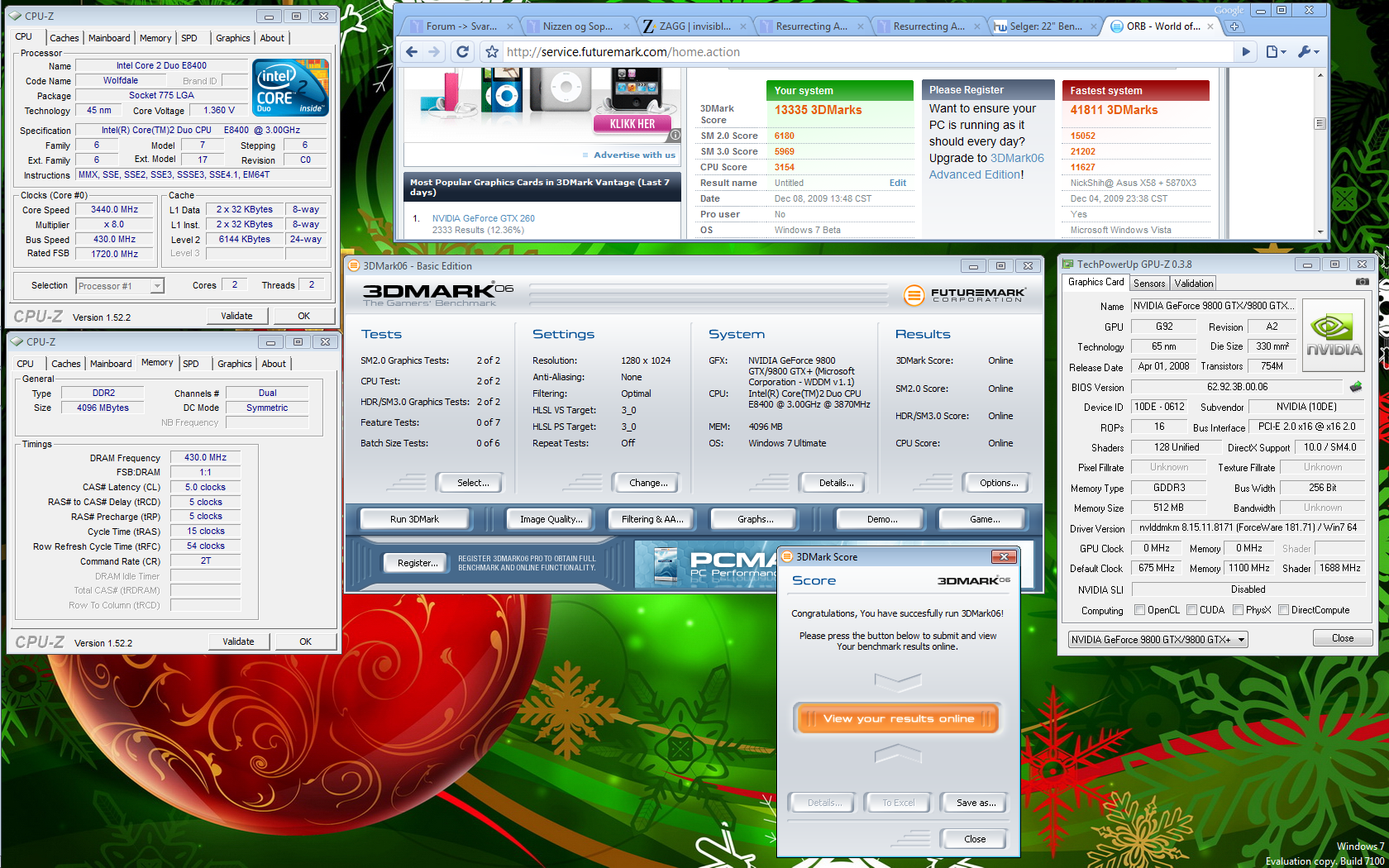Close GPU-Z with the Close button

[x=1343, y=638]
